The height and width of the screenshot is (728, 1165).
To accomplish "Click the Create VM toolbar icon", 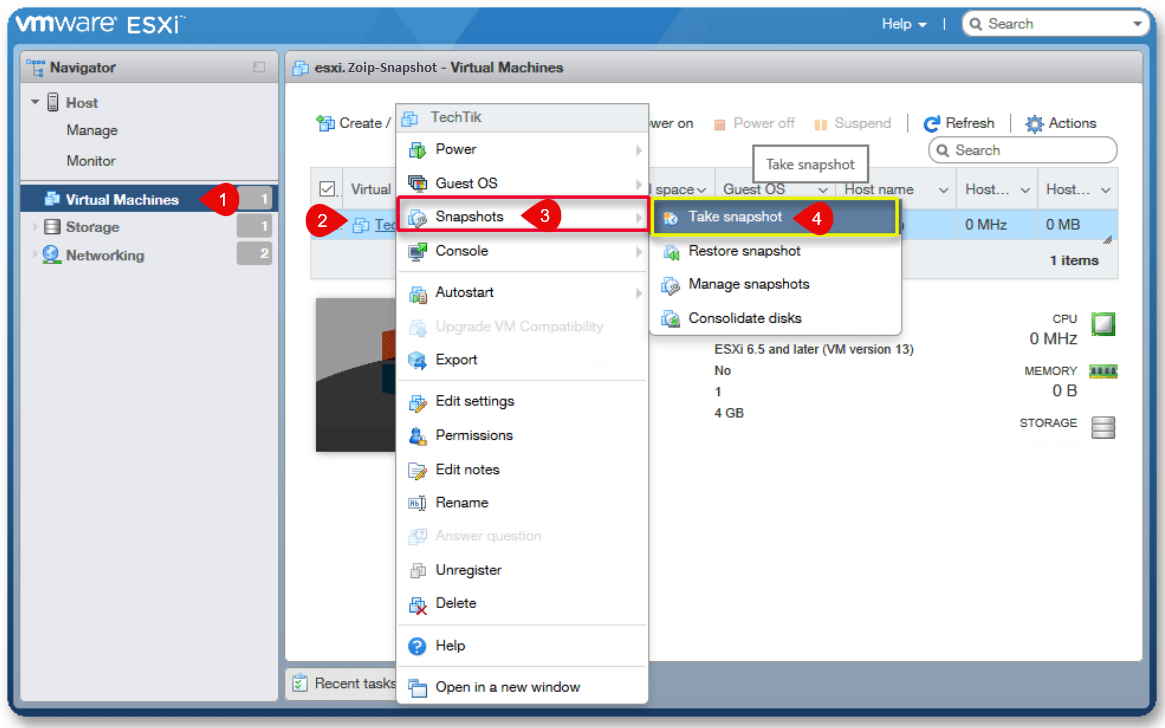I will click(325, 123).
